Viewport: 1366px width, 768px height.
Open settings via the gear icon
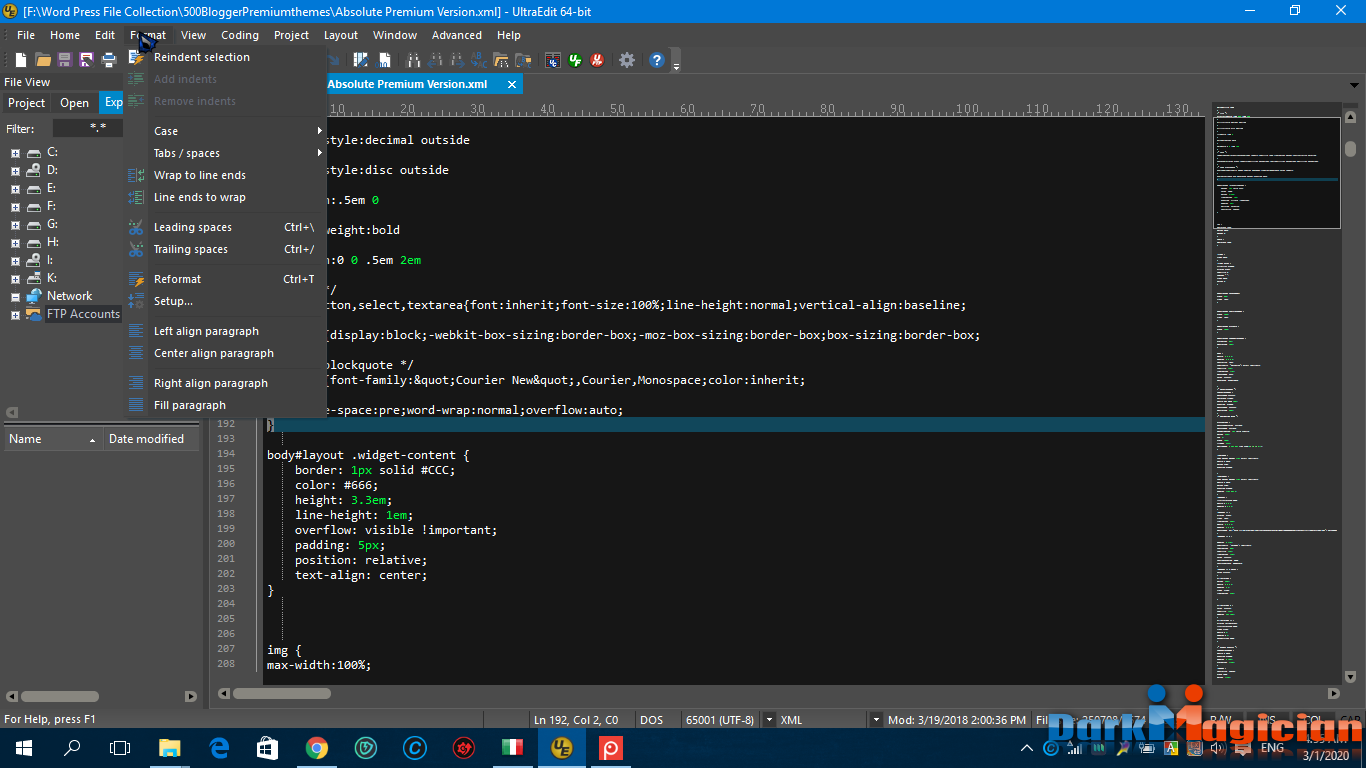pyautogui.click(x=627, y=60)
